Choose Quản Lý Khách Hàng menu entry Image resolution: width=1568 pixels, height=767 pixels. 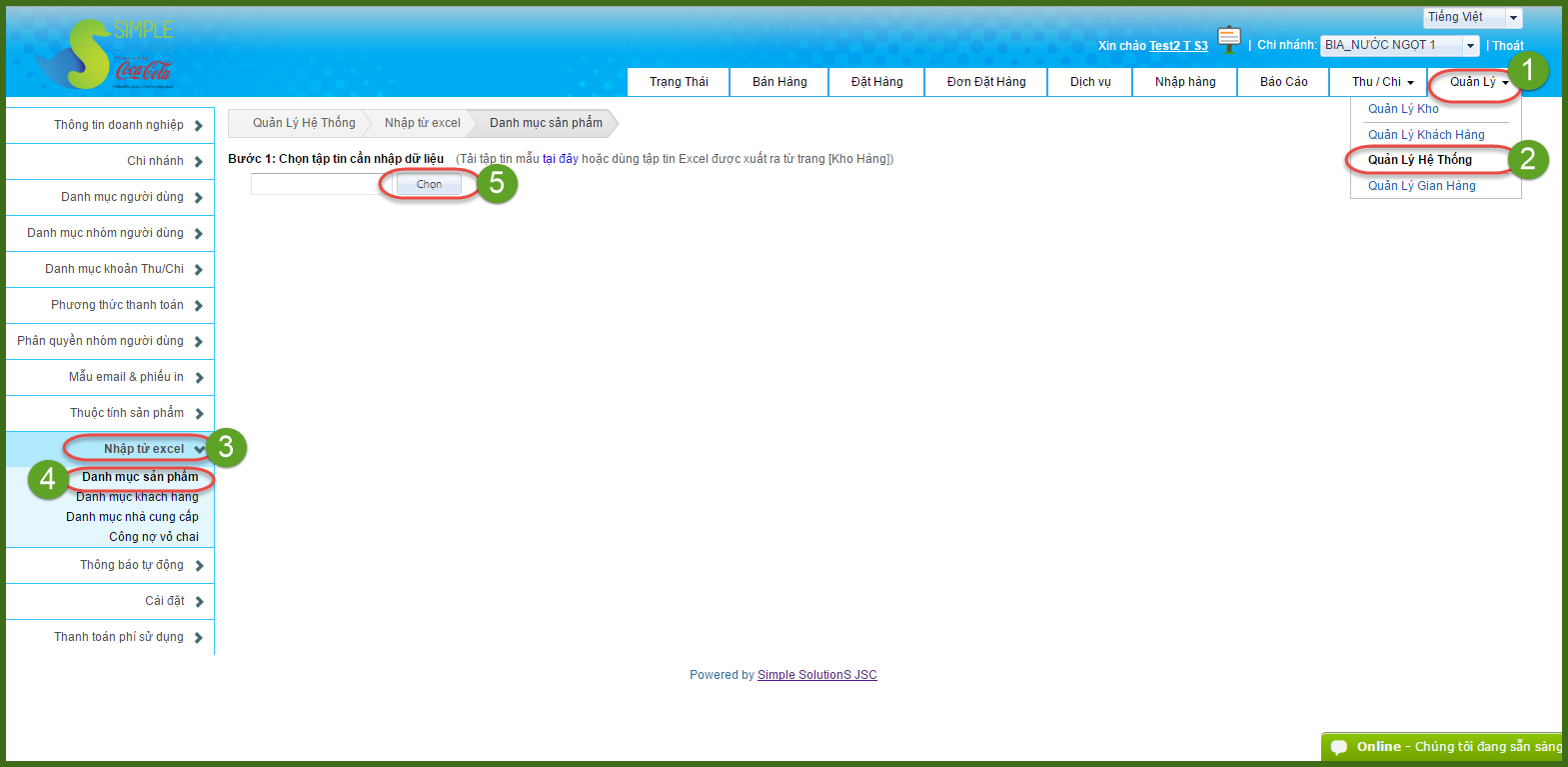tap(1426, 135)
